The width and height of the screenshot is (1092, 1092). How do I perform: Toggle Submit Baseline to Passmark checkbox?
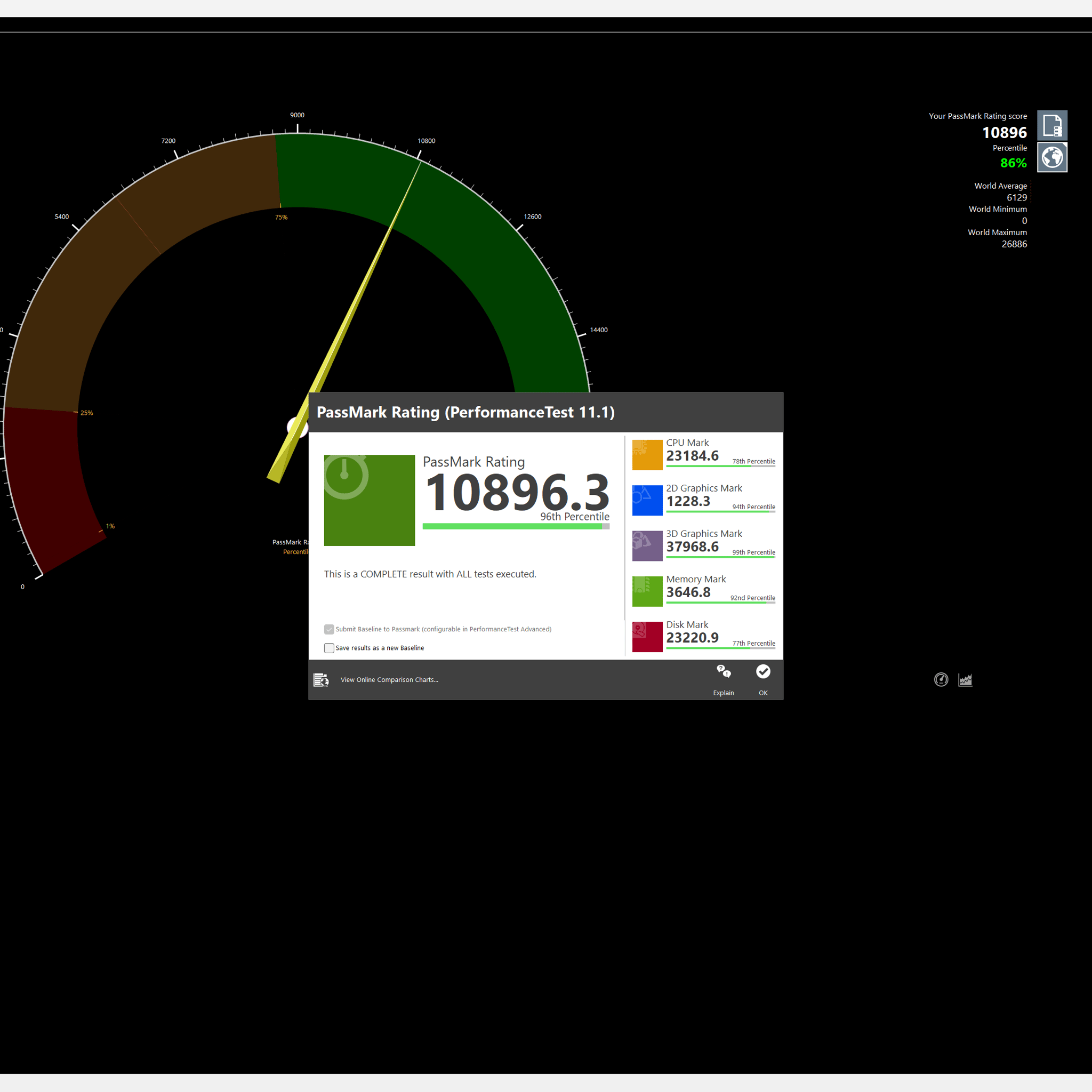(329, 629)
